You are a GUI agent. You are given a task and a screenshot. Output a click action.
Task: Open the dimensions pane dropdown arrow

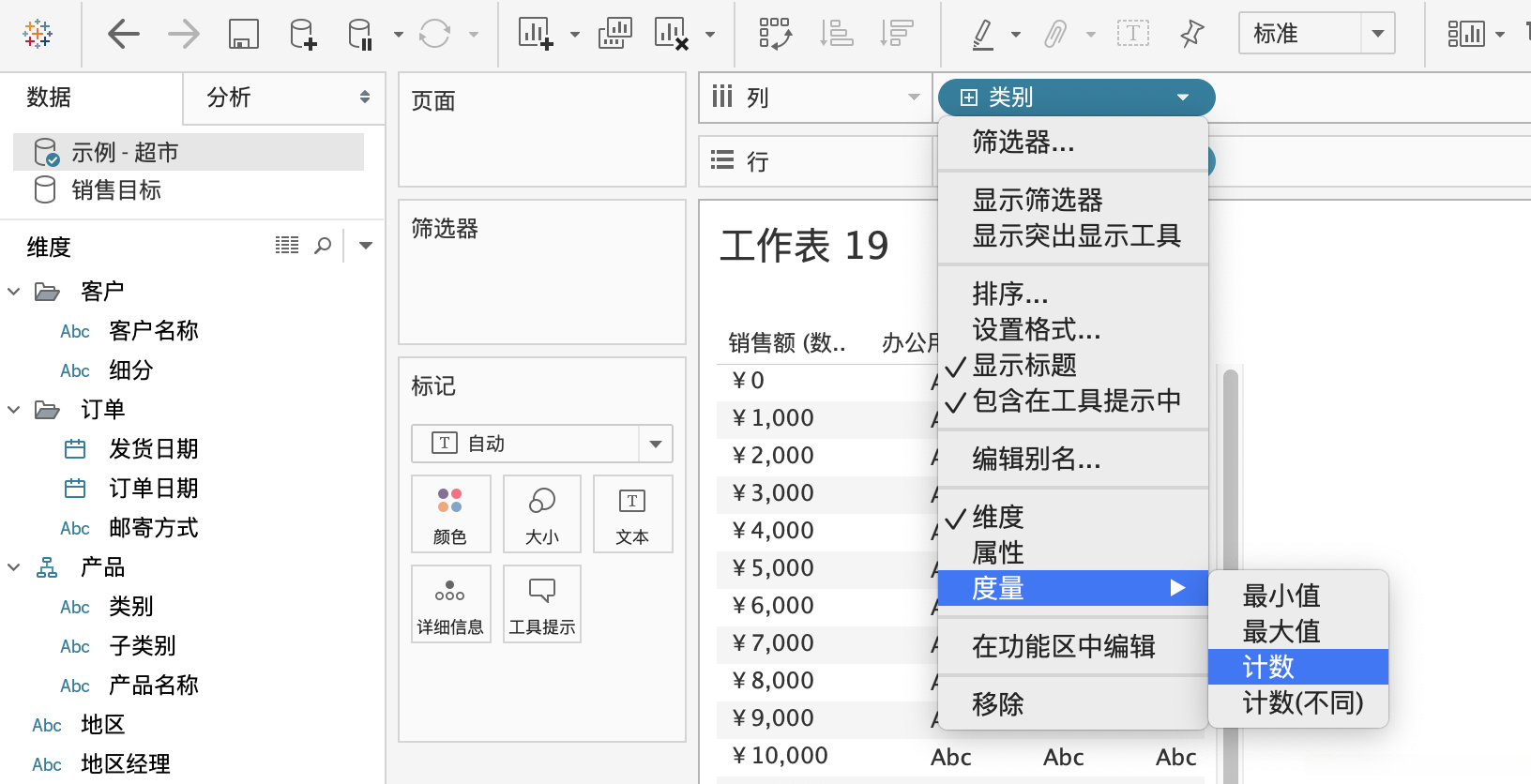coord(366,246)
